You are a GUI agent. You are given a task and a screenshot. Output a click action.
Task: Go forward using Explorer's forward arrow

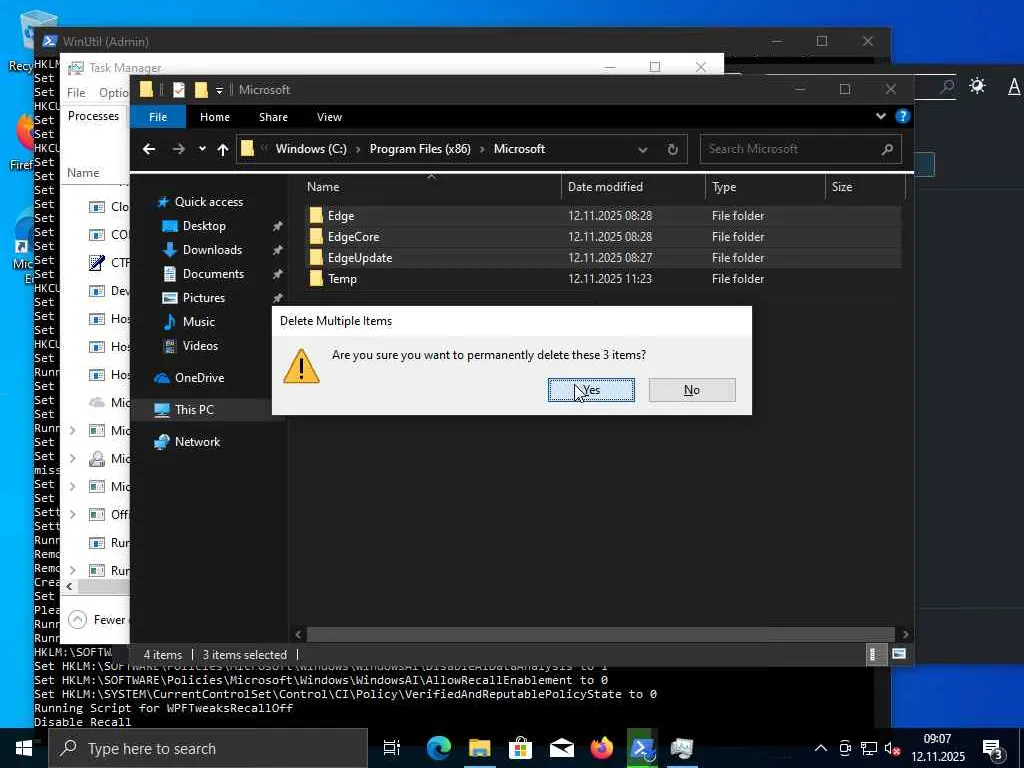[x=178, y=150]
